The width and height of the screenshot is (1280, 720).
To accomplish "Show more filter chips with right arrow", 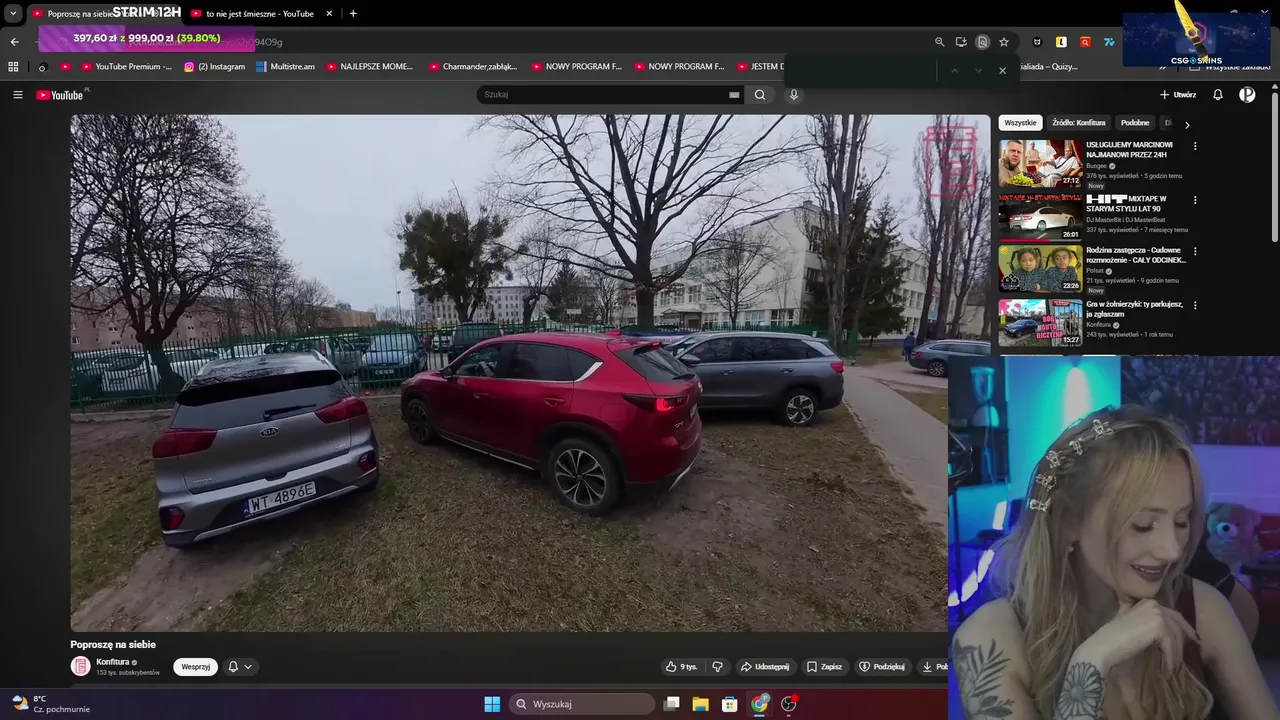I will coord(1187,125).
